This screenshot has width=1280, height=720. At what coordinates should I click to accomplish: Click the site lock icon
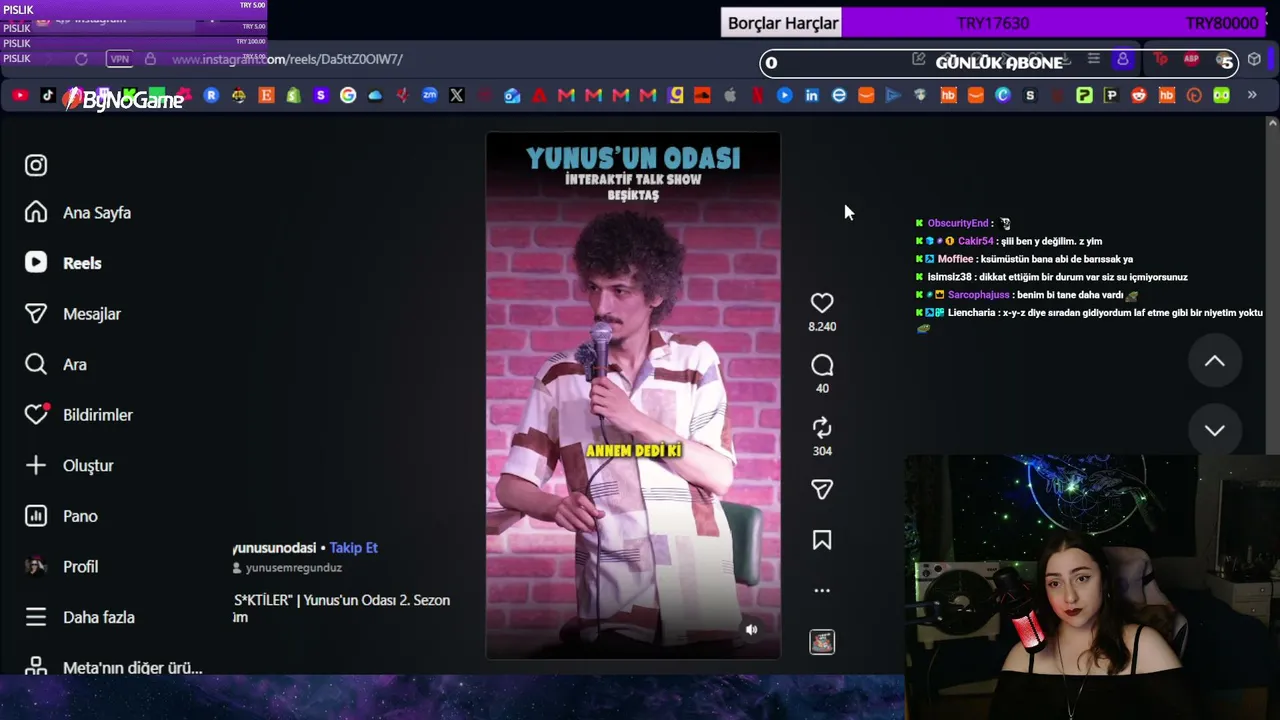pos(150,59)
